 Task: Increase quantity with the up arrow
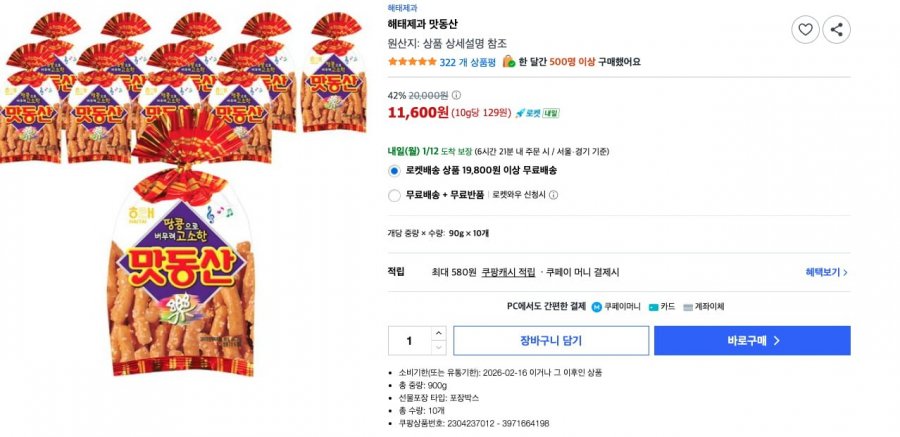coord(438,333)
